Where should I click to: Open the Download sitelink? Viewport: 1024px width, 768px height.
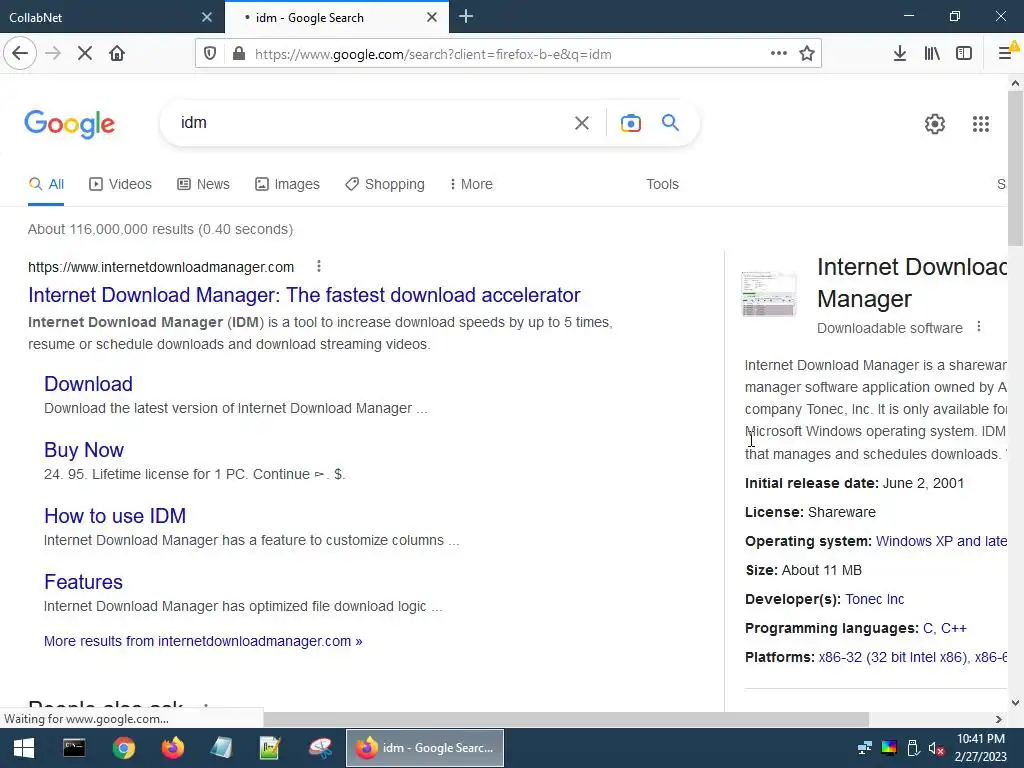(88, 384)
